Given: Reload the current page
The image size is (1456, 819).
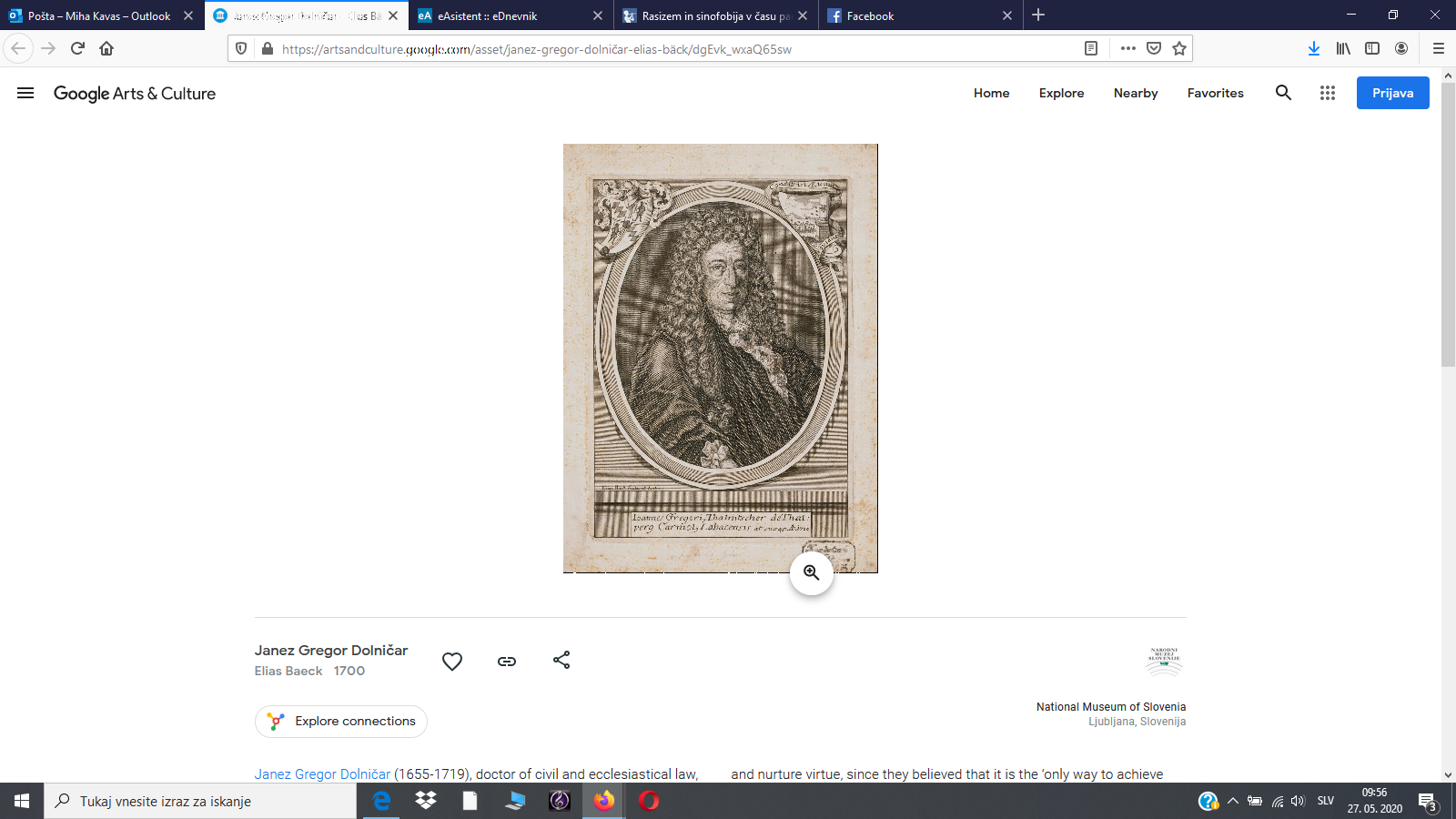Looking at the screenshot, I should coord(77,48).
